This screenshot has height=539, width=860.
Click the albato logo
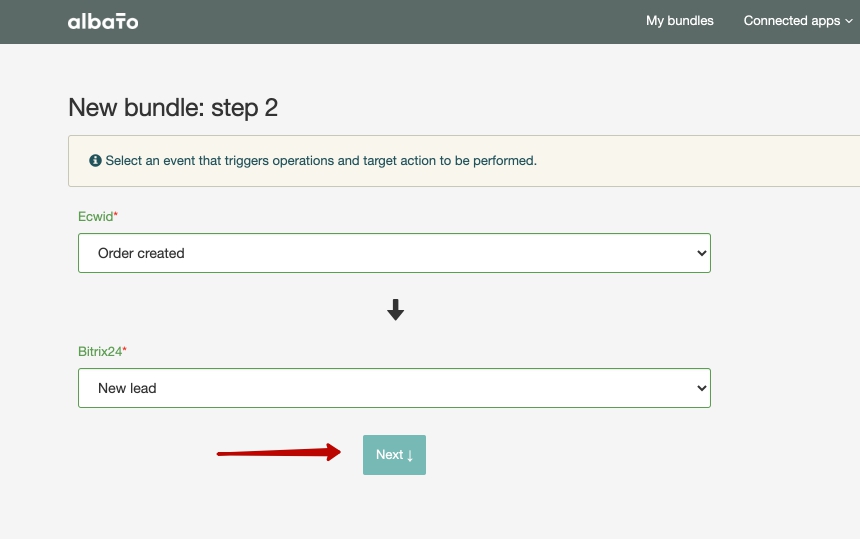click(x=103, y=21)
